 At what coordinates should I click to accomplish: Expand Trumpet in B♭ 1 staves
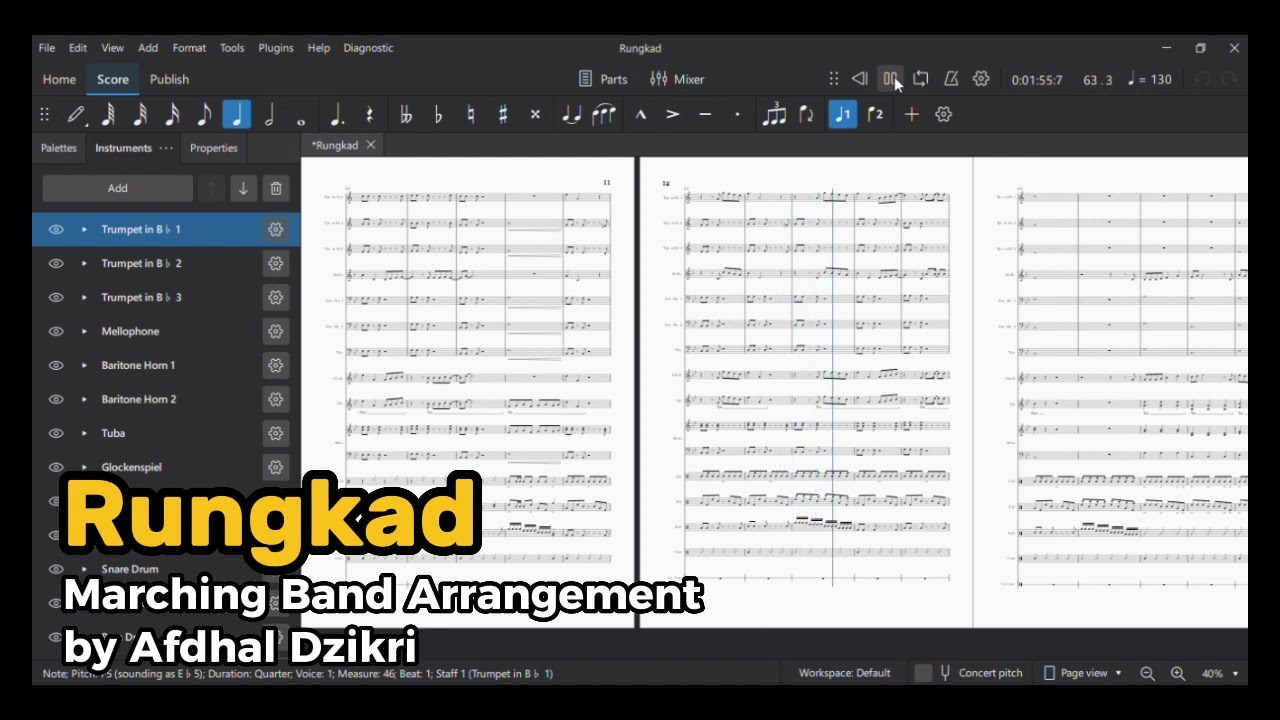(x=84, y=229)
